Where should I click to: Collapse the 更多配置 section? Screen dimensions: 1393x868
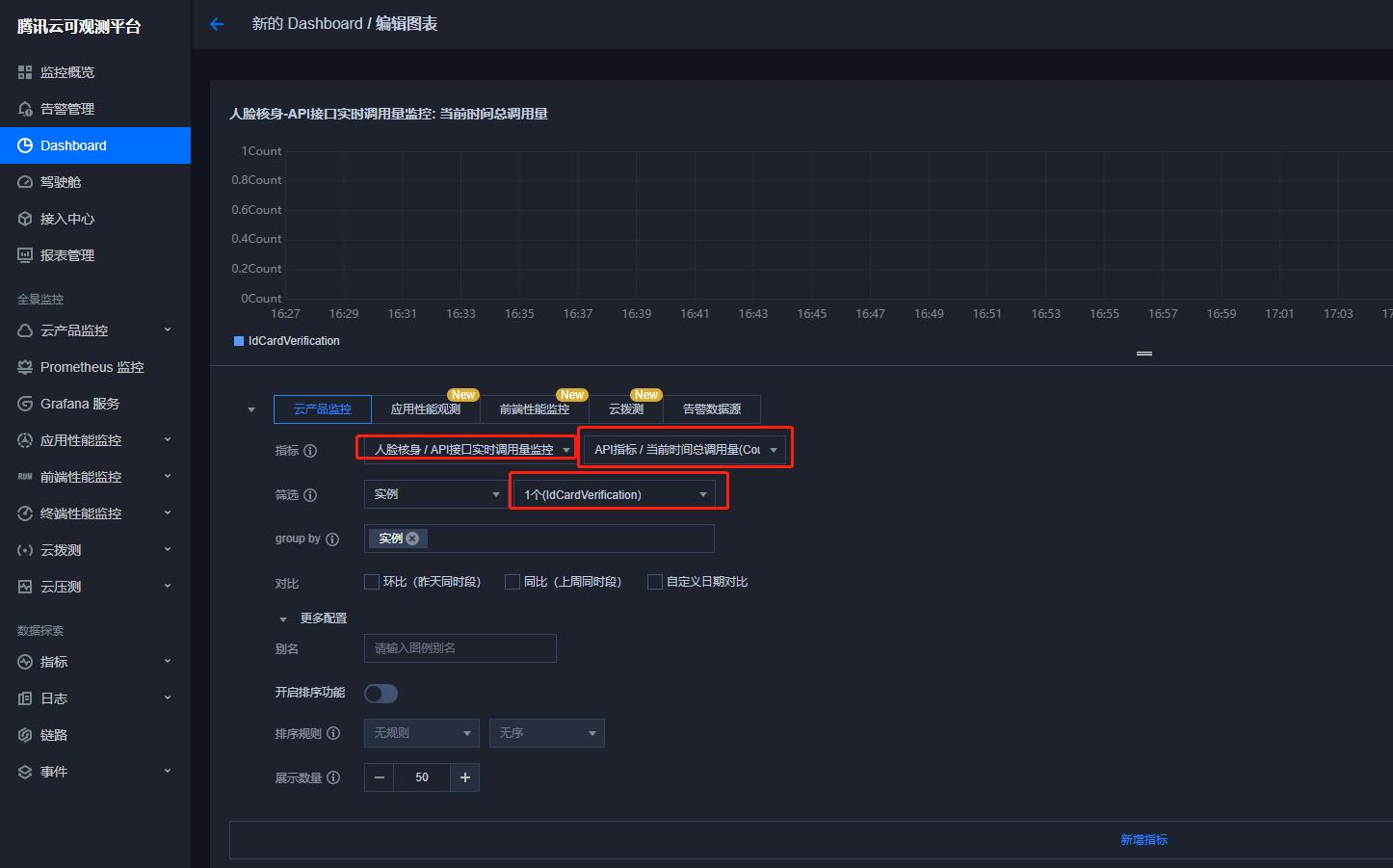pos(283,619)
